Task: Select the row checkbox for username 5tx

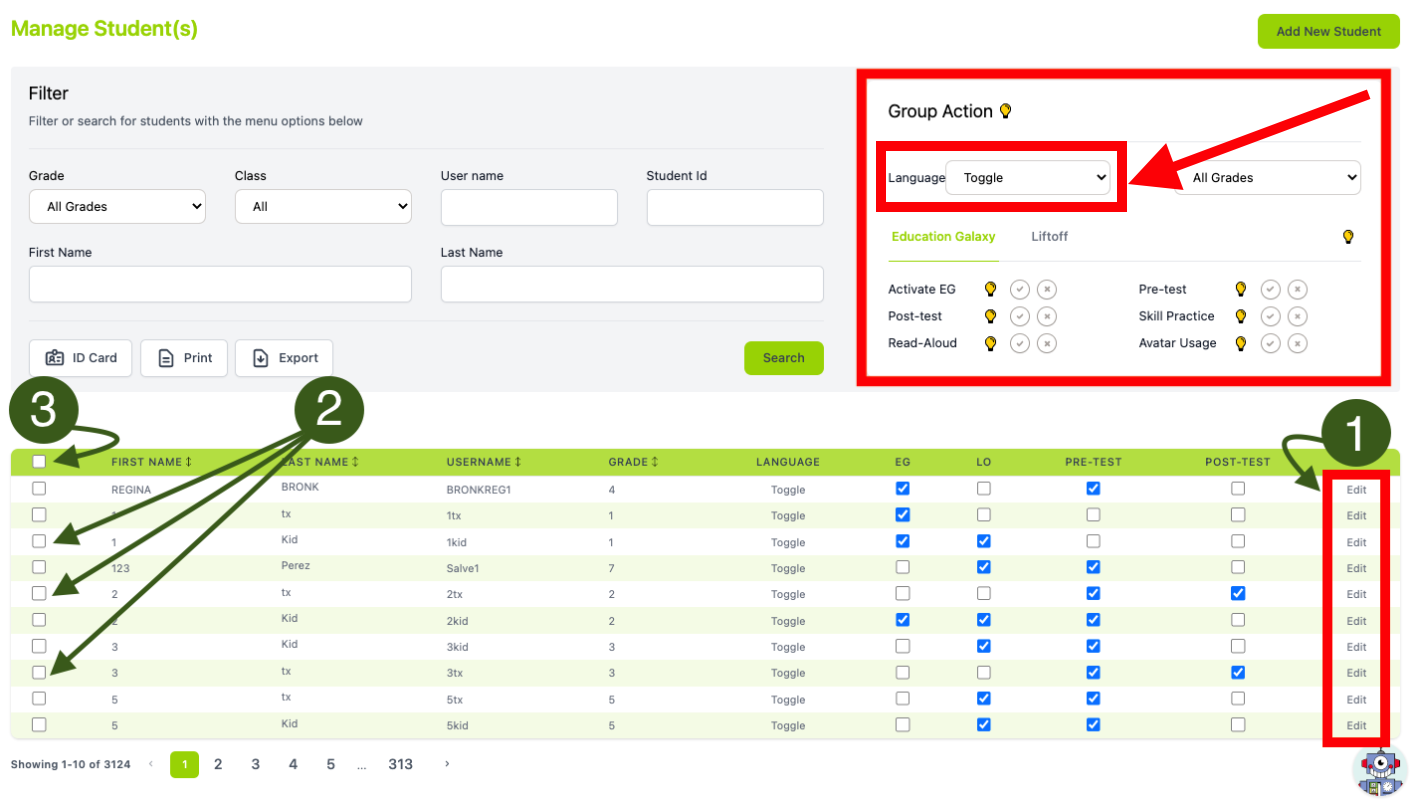Action: click(39, 698)
